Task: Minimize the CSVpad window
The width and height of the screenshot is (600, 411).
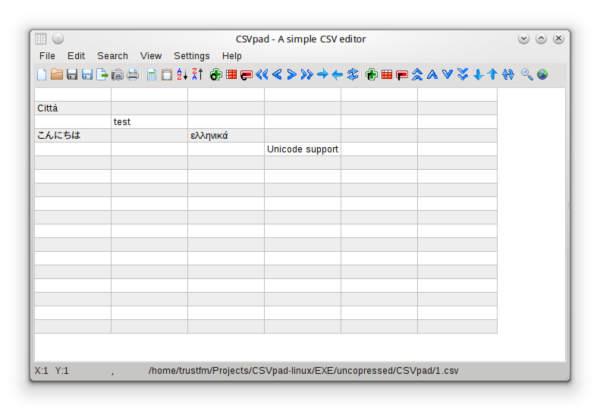Action: (524, 39)
